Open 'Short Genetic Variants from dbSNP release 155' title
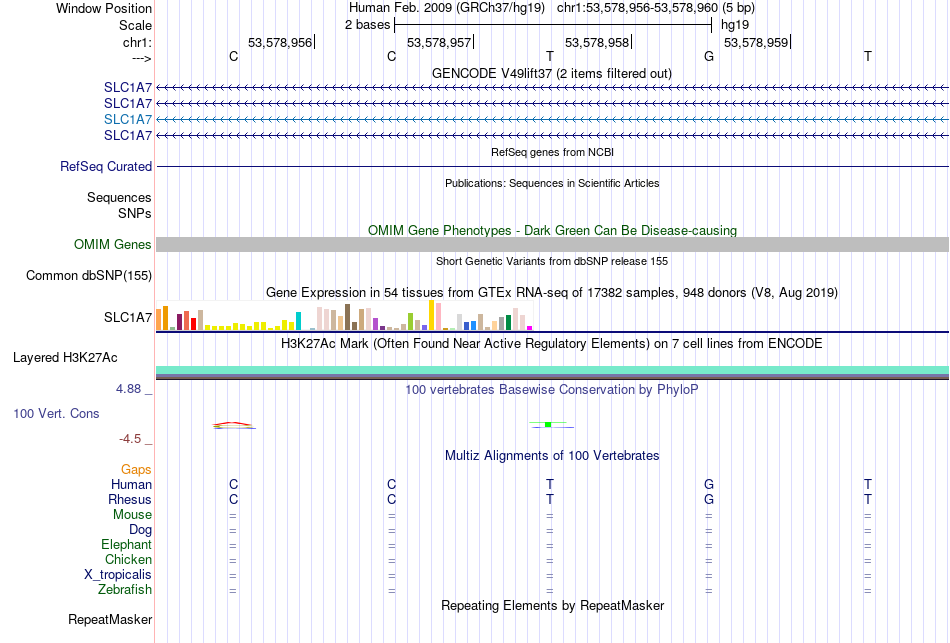The image size is (950, 643). [x=552, y=261]
